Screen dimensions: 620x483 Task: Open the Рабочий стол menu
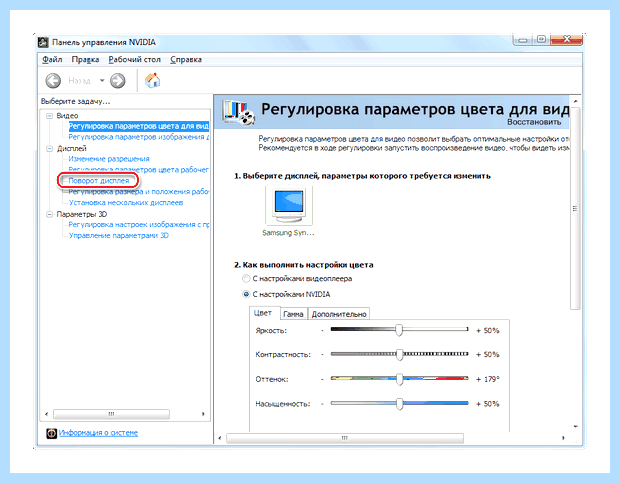tap(134, 60)
